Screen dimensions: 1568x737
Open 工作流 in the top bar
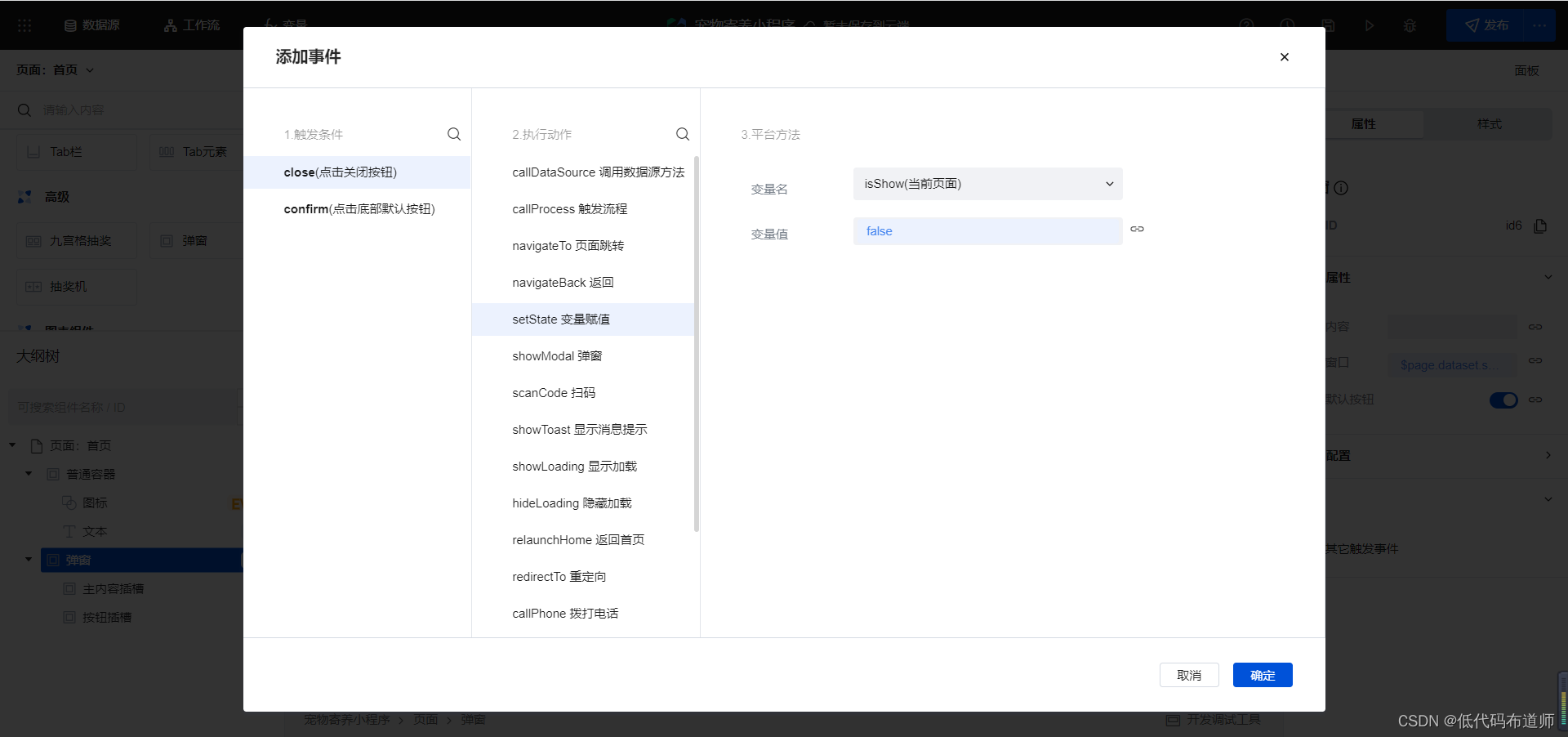tap(192, 25)
